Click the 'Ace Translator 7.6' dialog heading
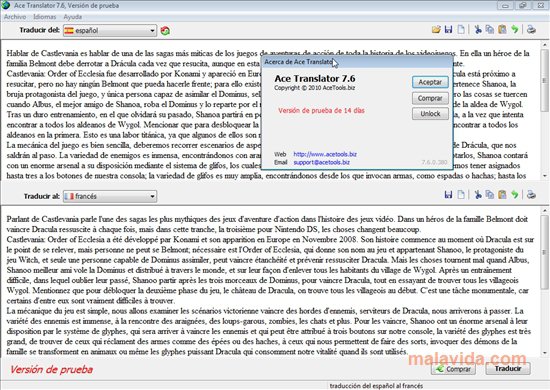 tap(315, 79)
